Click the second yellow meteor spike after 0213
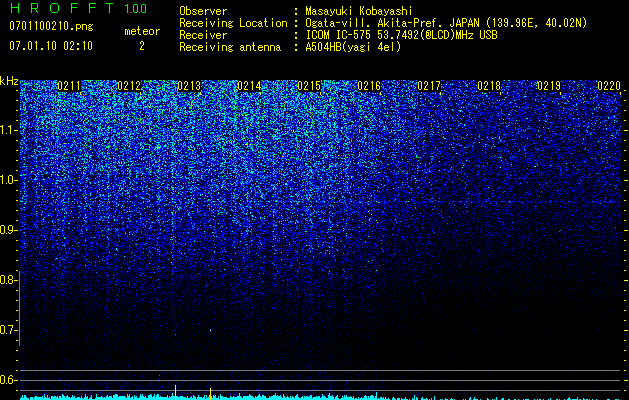Image resolution: width=629 pixels, height=400 pixels. coord(210,394)
